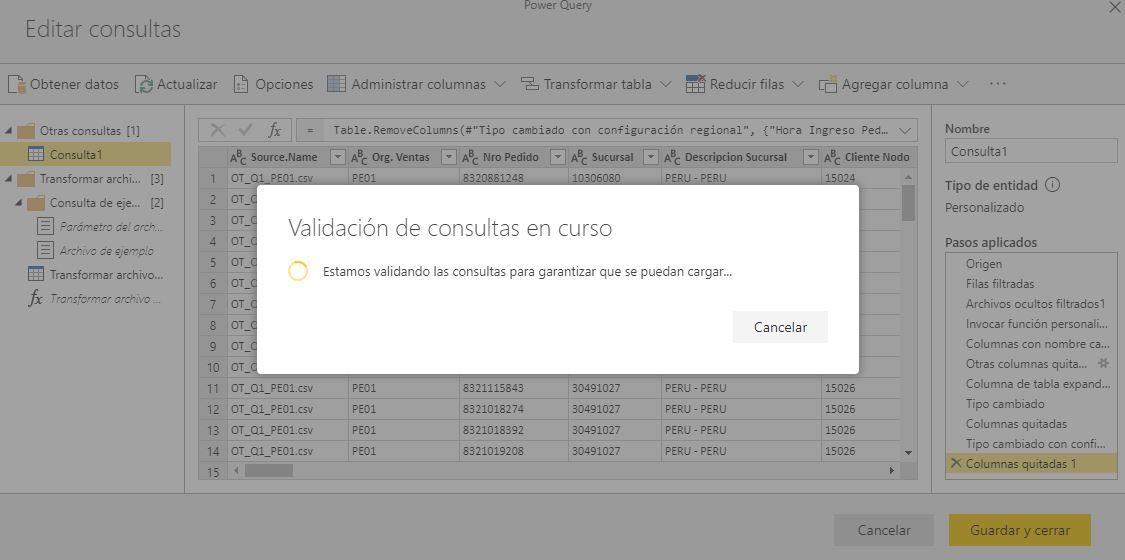The width and height of the screenshot is (1125, 560).
Task: Open the Org. Ventas column filter dropdown
Action: pos(448,157)
